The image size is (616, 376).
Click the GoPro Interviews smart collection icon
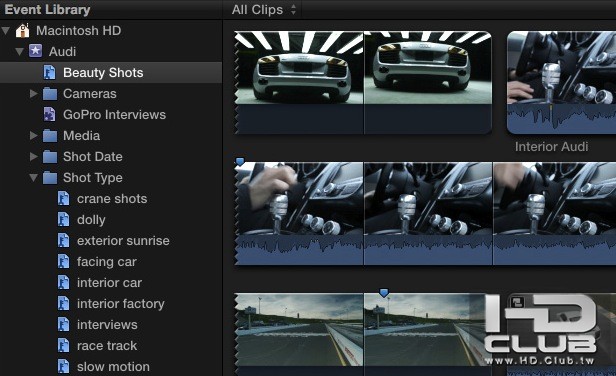point(49,114)
